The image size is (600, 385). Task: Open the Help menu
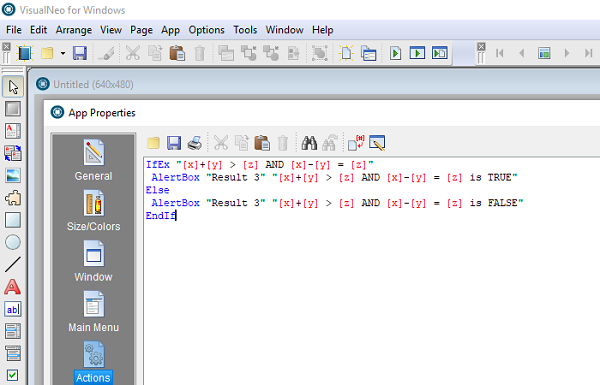pyautogui.click(x=323, y=30)
